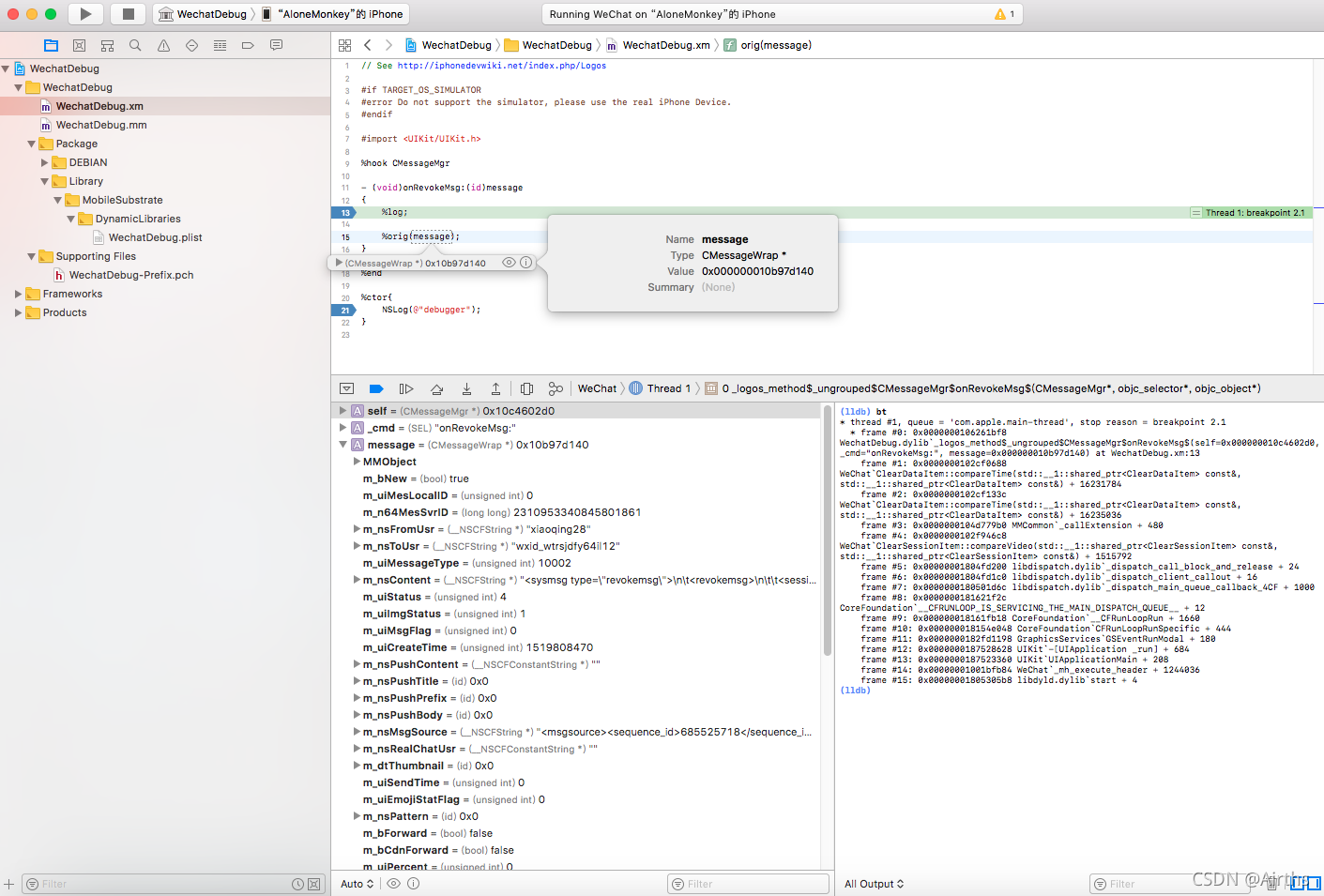Go back with the editor back arrow
The image size is (1324, 896).
368,45
